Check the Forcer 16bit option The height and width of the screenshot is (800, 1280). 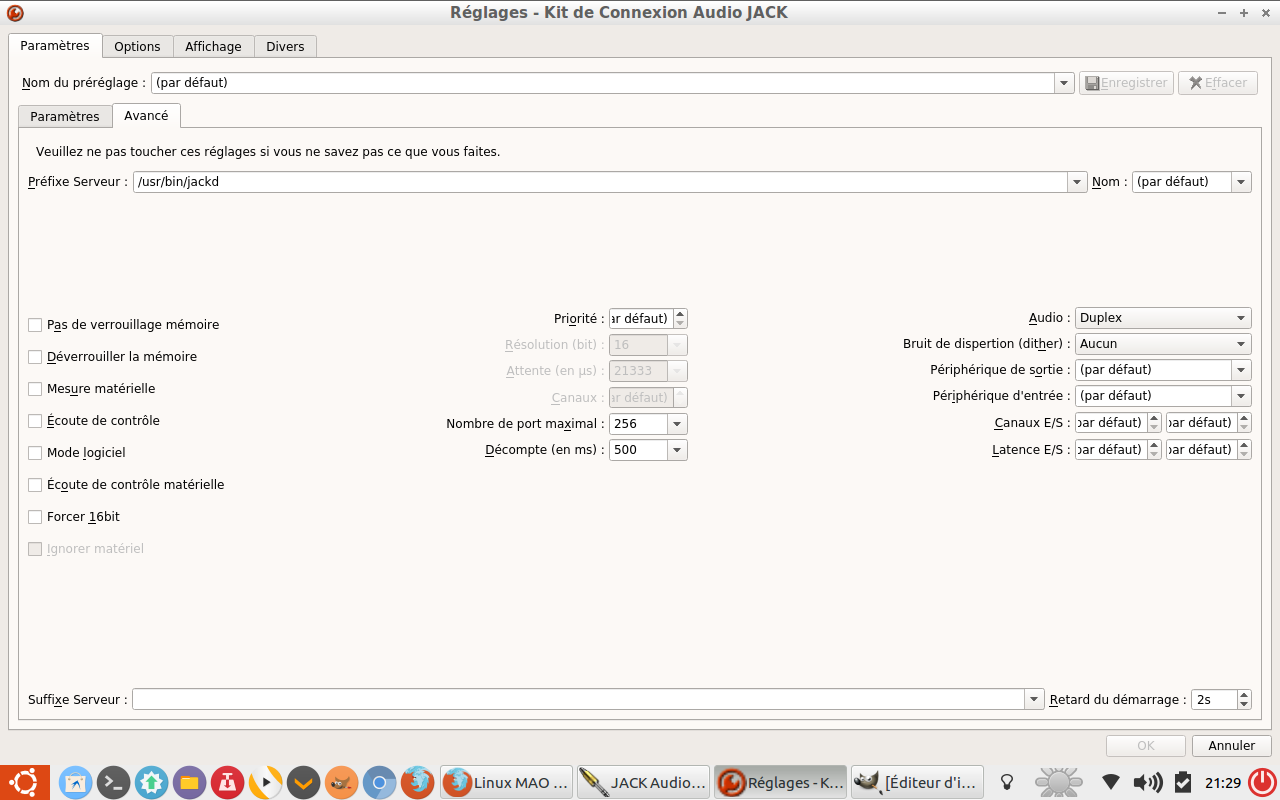point(35,517)
